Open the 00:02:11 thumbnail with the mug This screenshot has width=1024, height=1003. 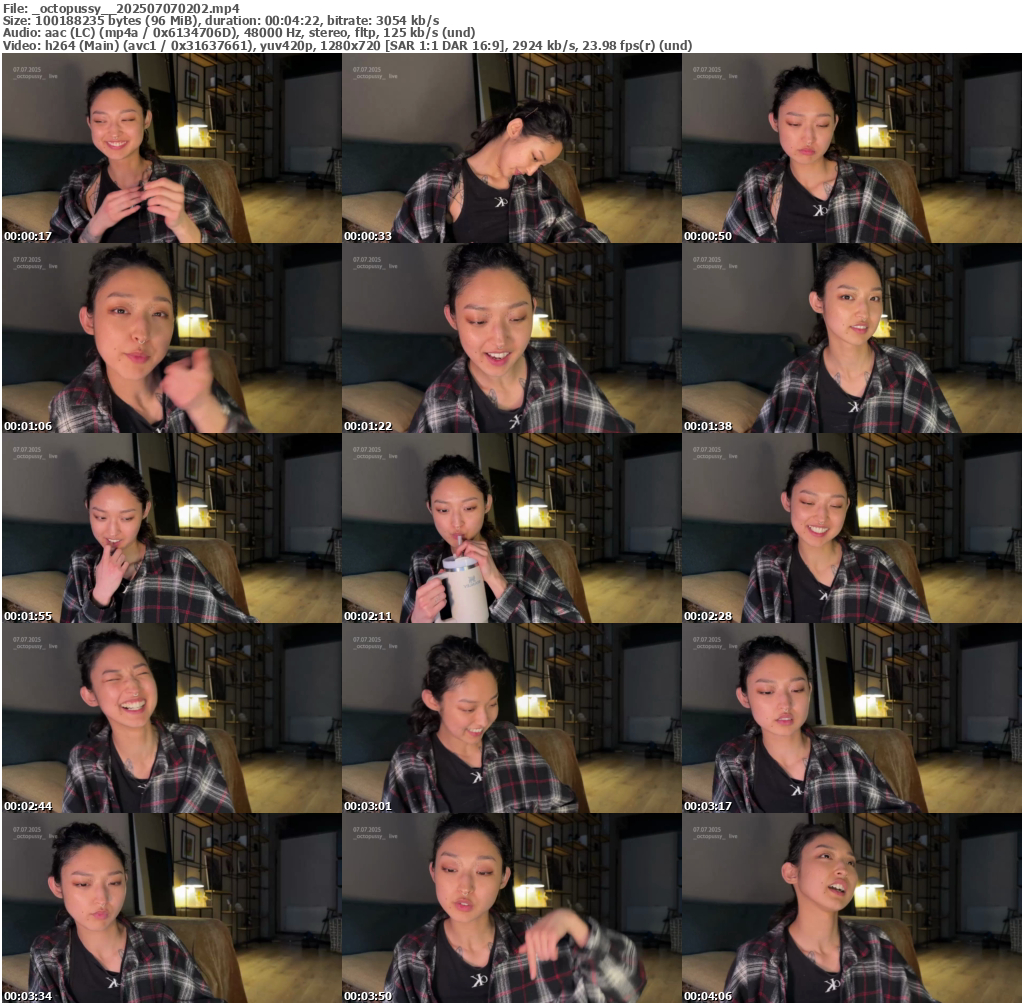tap(512, 528)
